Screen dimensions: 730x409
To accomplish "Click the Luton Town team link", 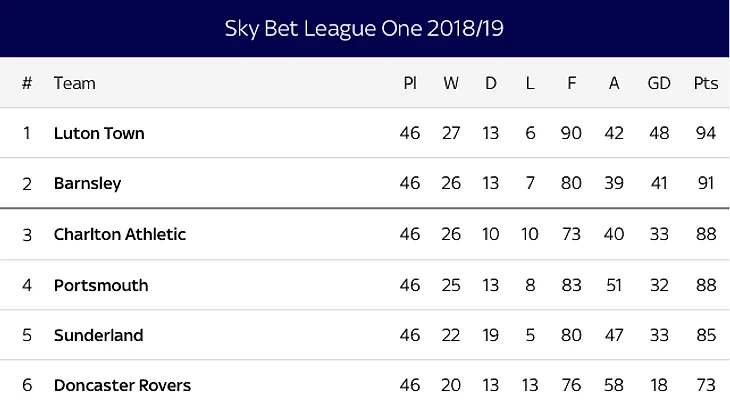I will (x=99, y=133).
